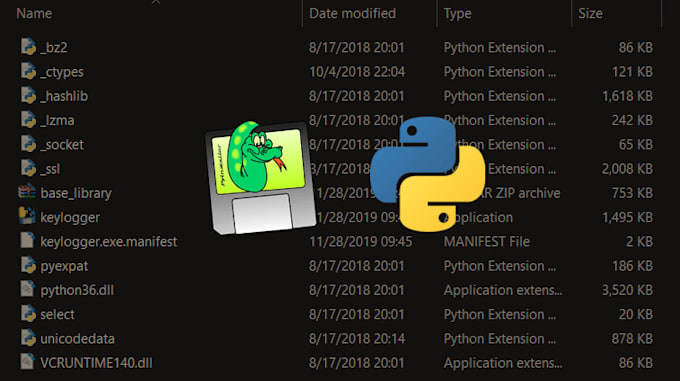The width and height of the screenshot is (680, 381).
Task: Click the keylogger.exe.manifest file icon
Action: coord(27,241)
